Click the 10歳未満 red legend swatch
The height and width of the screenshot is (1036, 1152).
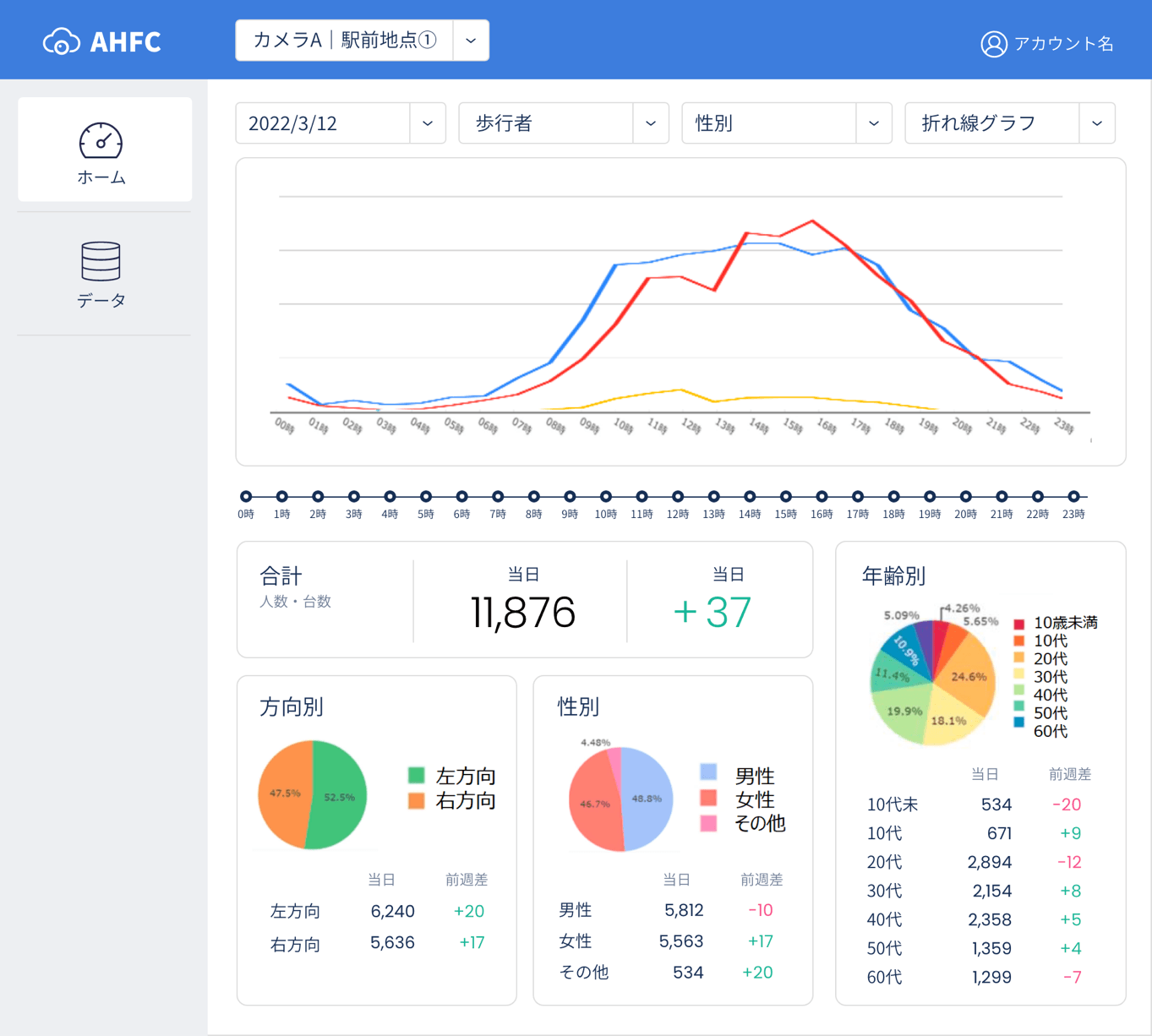pyautogui.click(x=1018, y=624)
